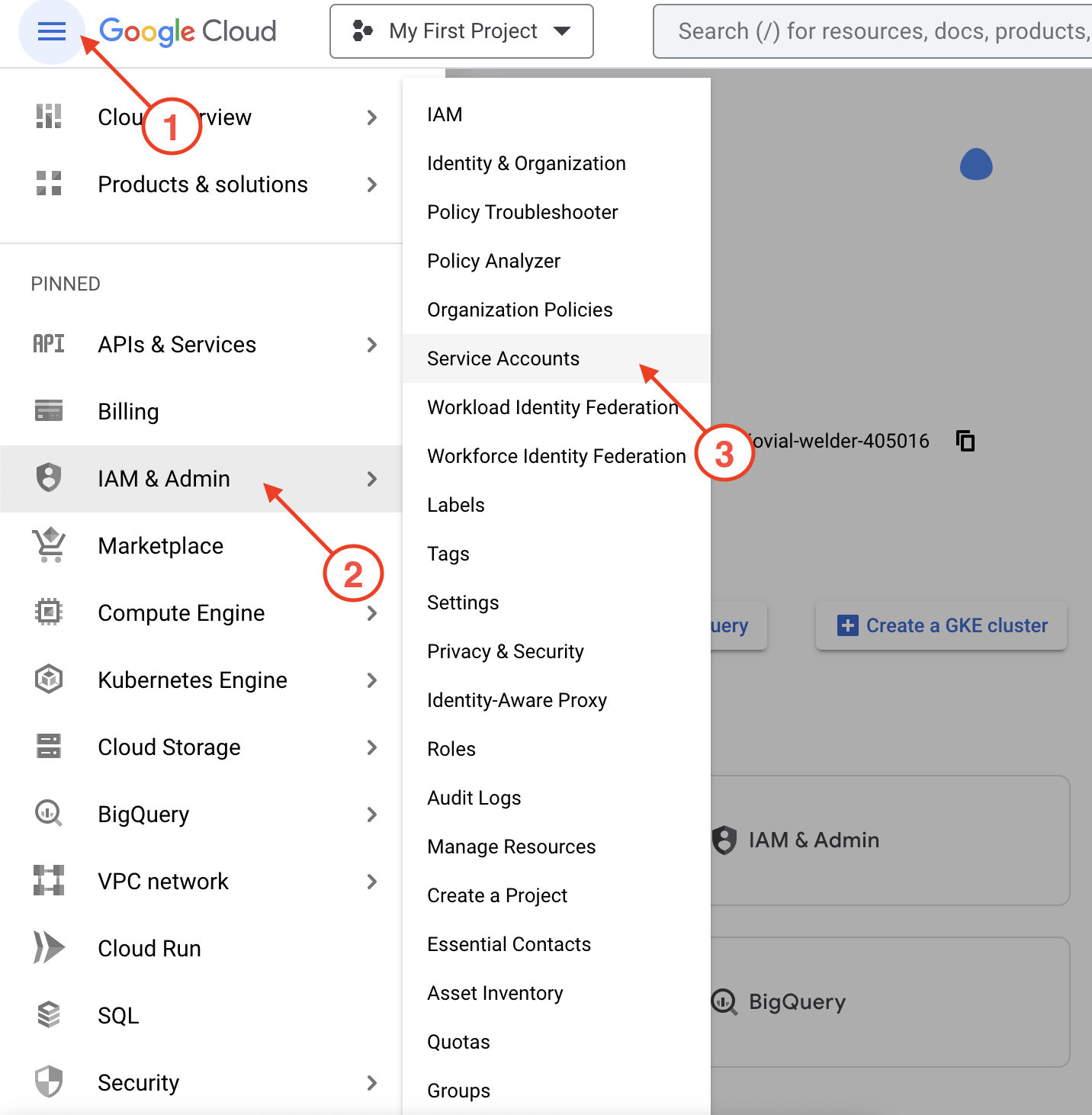This screenshot has height=1115, width=1092.
Task: Open Workload Identity Federation
Action: 557,407
